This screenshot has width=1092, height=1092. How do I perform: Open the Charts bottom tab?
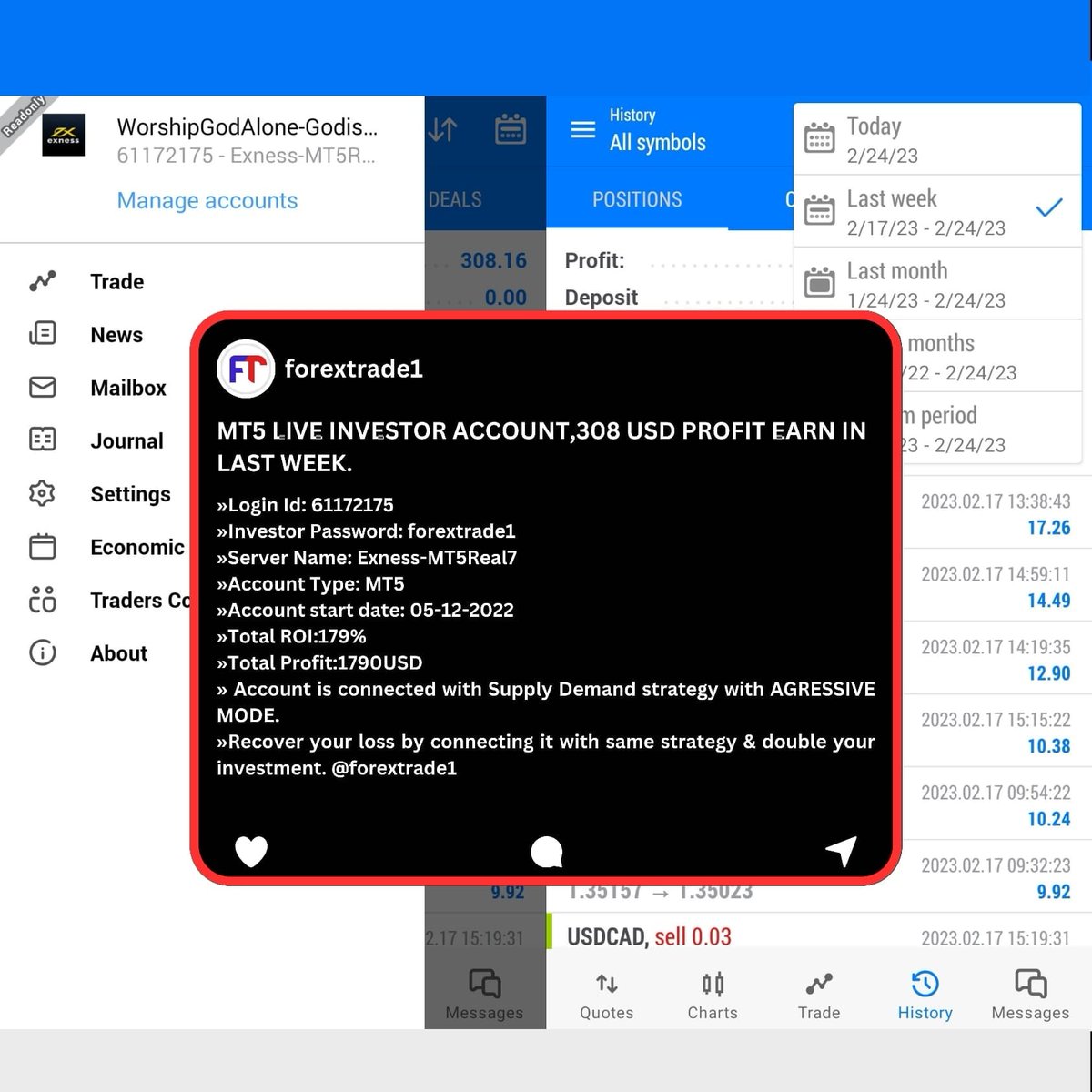click(x=713, y=996)
